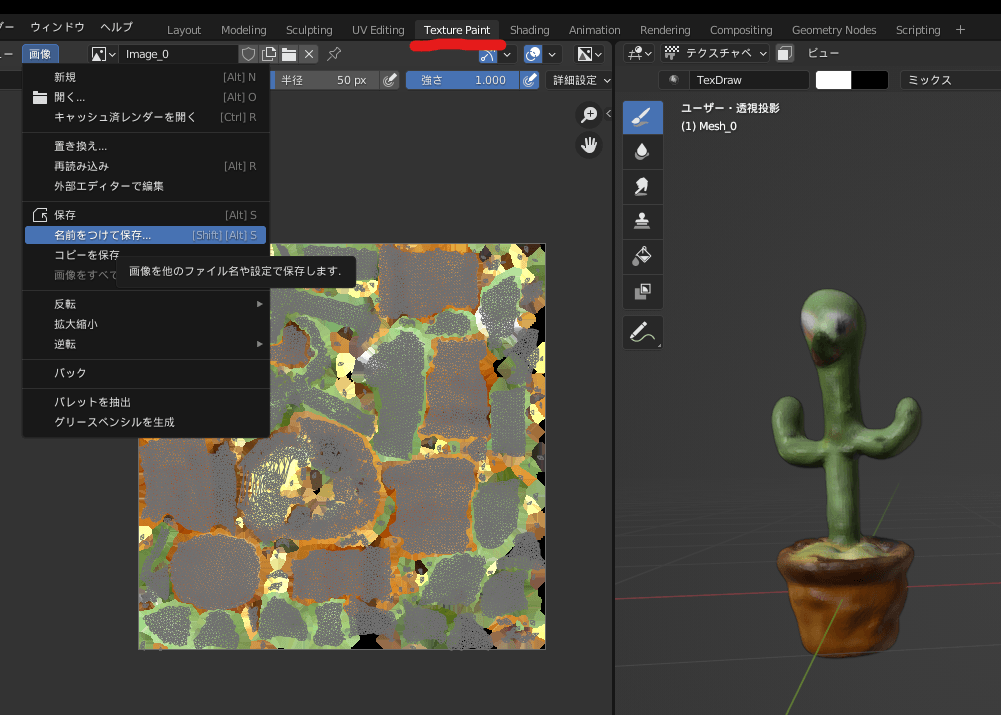Choose 新規 from the image menu
The width and height of the screenshot is (1001, 715).
click(146, 77)
